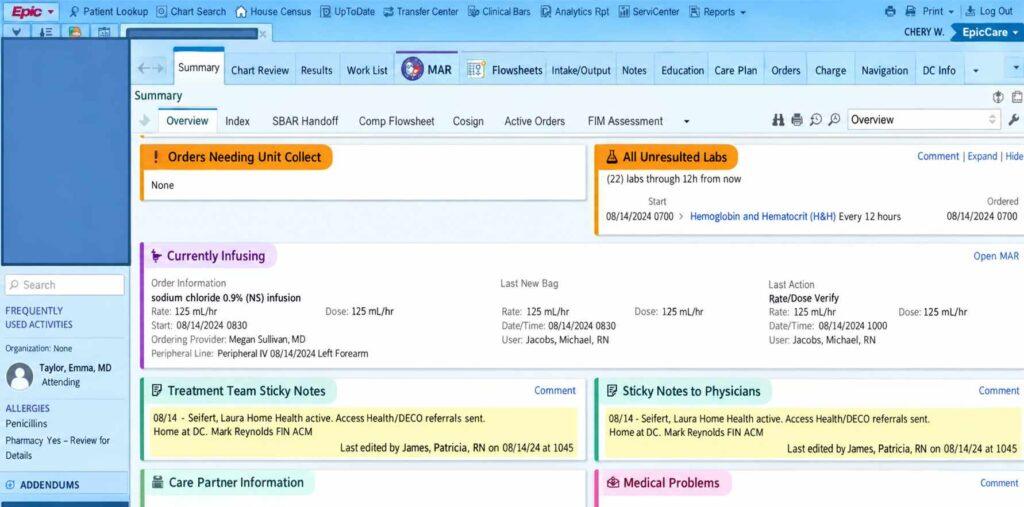Open the Flowsheets activity tab

click(x=504, y=70)
